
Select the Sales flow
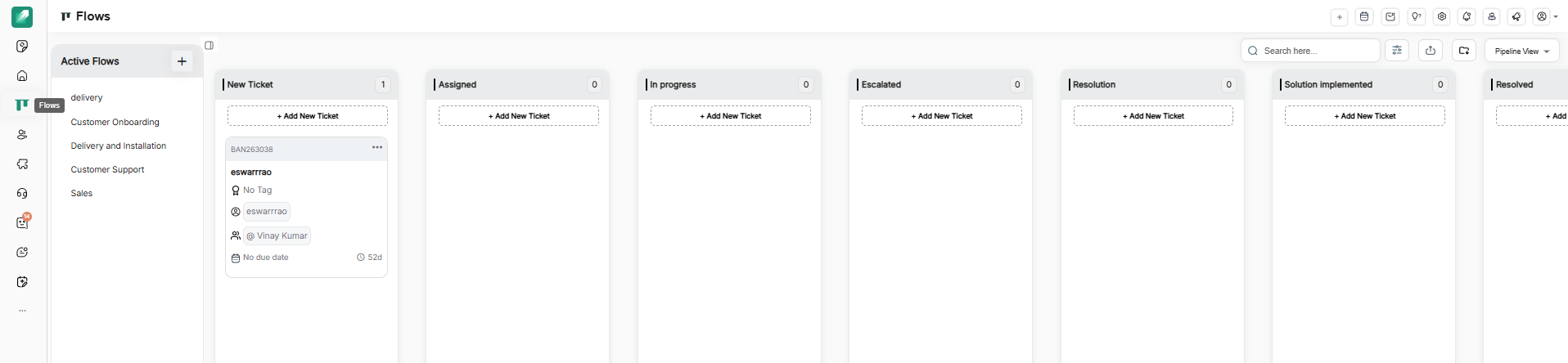pyautogui.click(x=82, y=193)
